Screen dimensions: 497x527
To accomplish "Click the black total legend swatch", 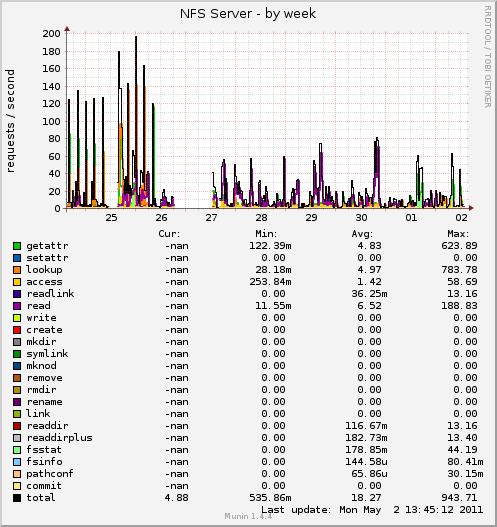I will point(17,498).
